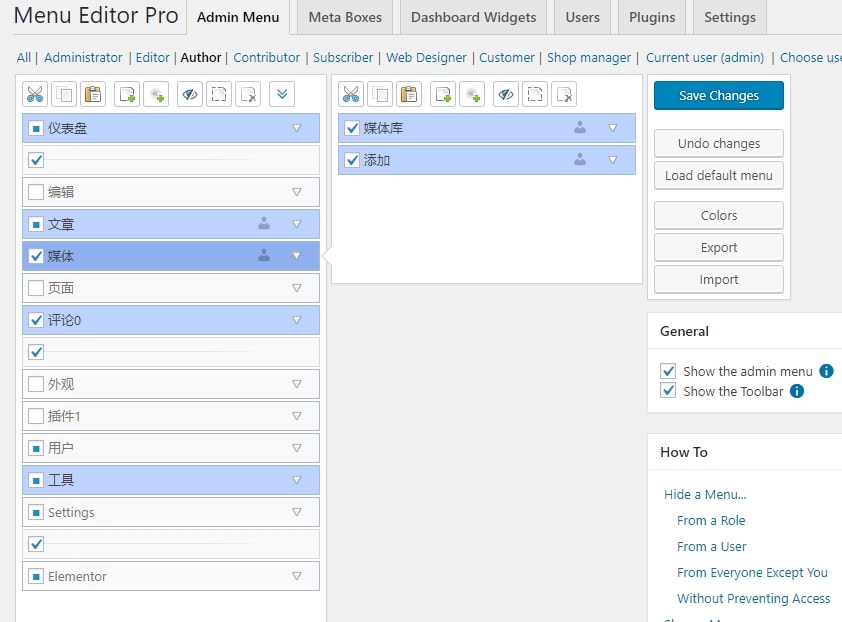Check the 编辑 menu item checkbox
Viewport: 842px width, 622px height.
coord(36,192)
